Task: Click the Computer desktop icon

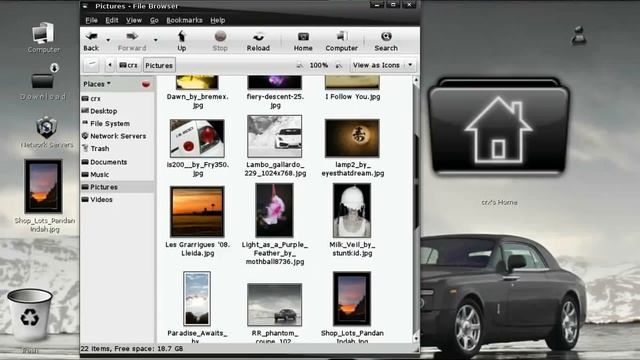Action: (43, 38)
